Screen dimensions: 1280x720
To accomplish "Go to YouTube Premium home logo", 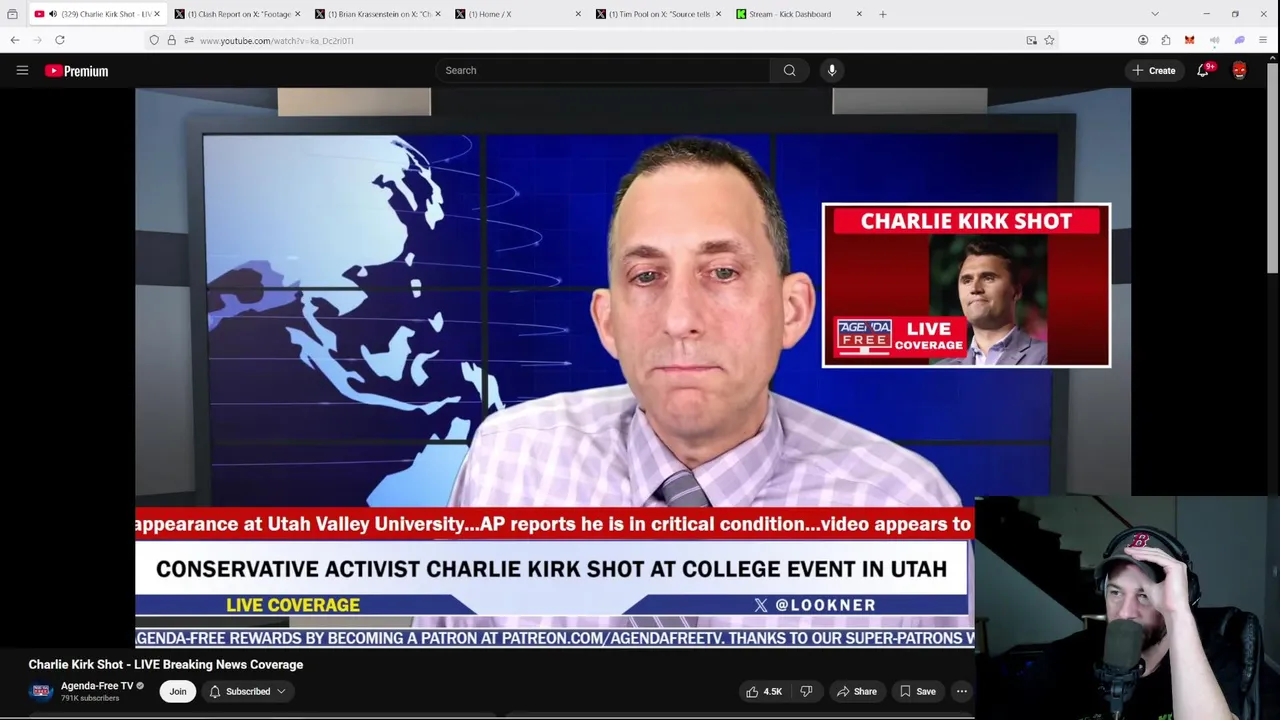I will tap(76, 71).
